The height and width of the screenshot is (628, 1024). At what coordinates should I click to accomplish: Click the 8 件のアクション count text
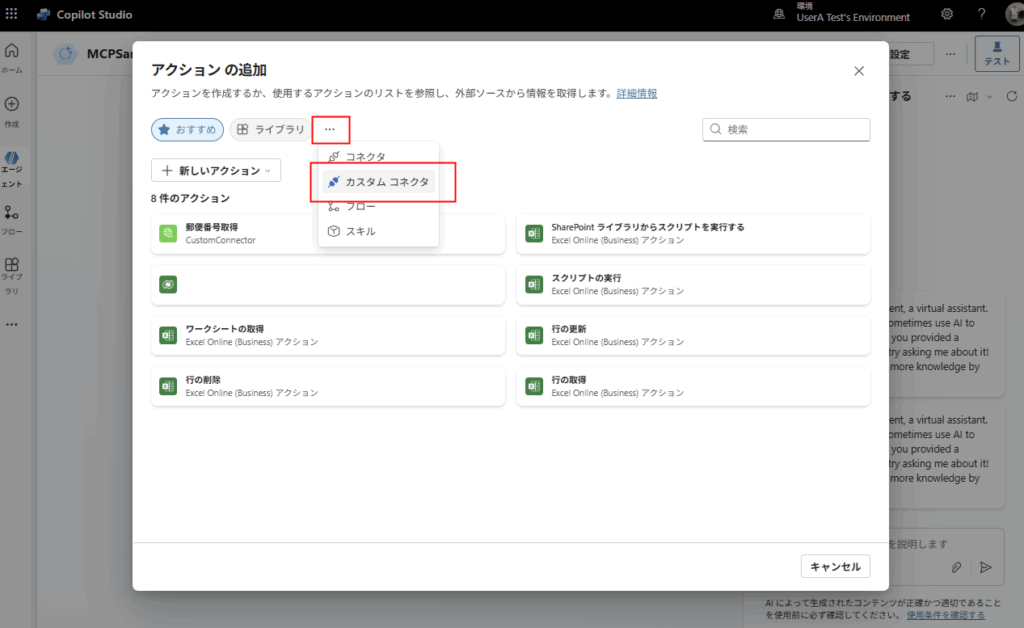pyautogui.click(x=190, y=198)
